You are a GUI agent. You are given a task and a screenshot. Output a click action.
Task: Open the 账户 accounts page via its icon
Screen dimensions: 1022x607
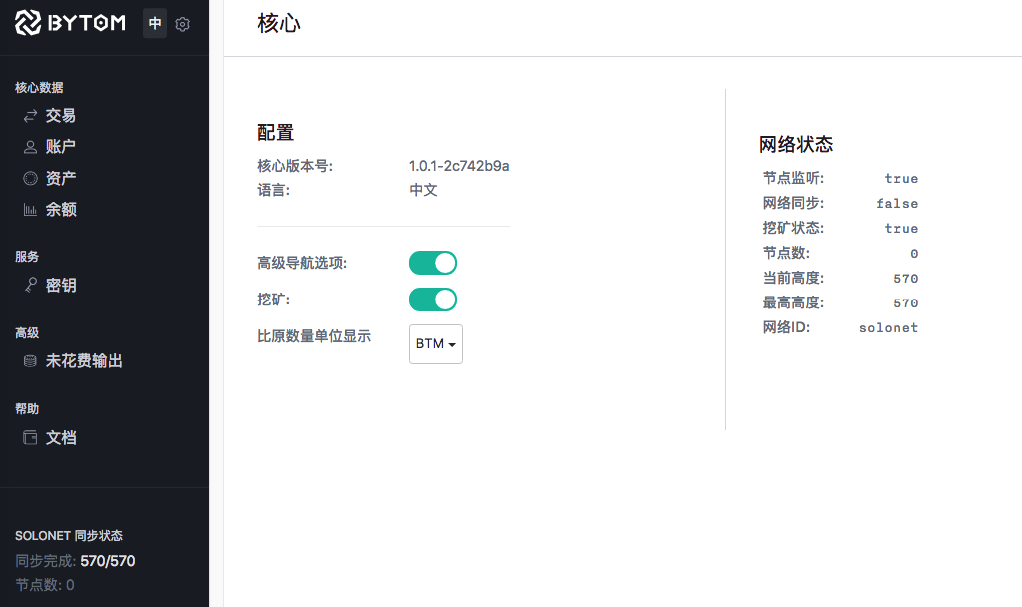(x=30, y=146)
